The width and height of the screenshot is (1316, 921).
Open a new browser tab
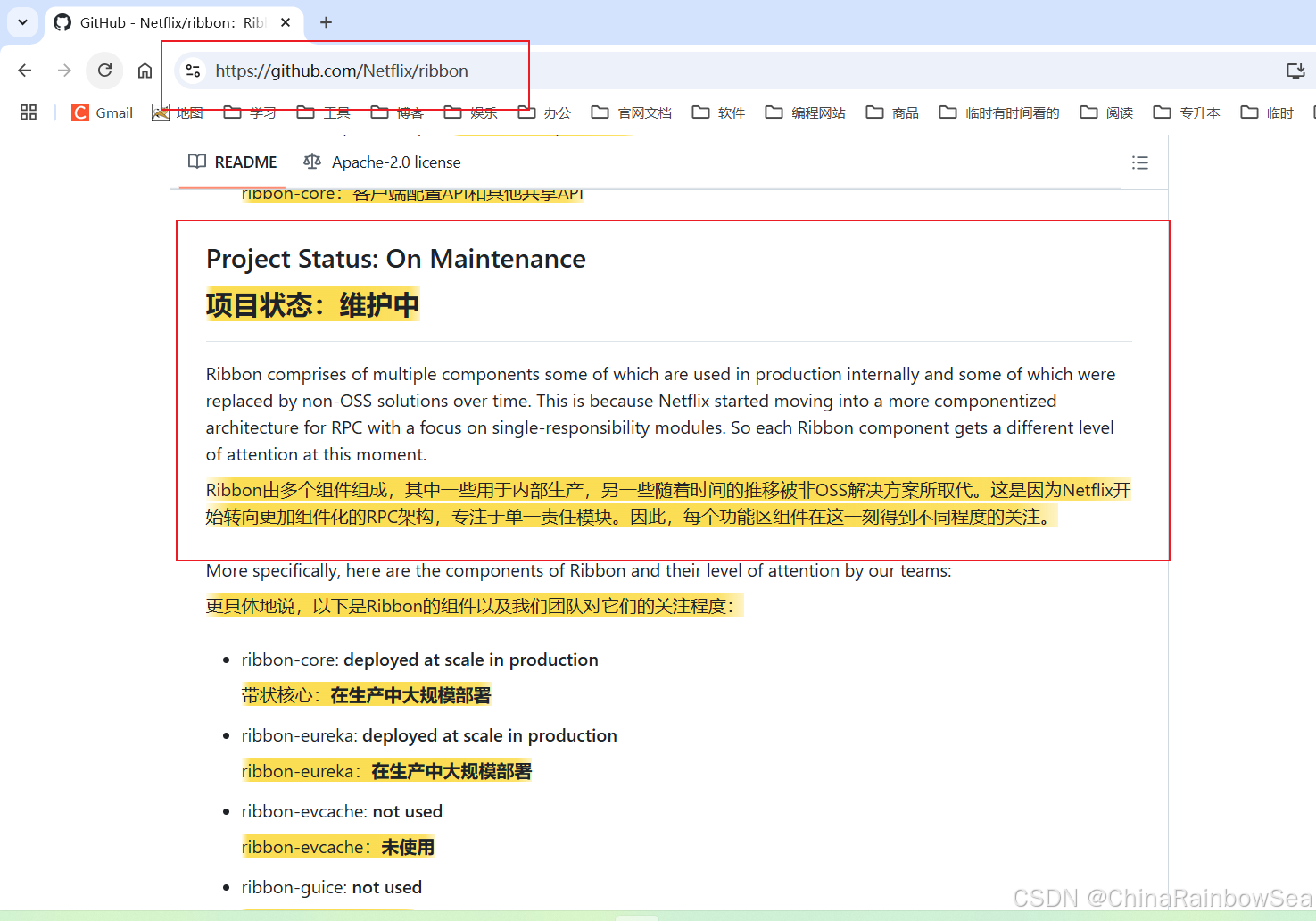(x=325, y=22)
